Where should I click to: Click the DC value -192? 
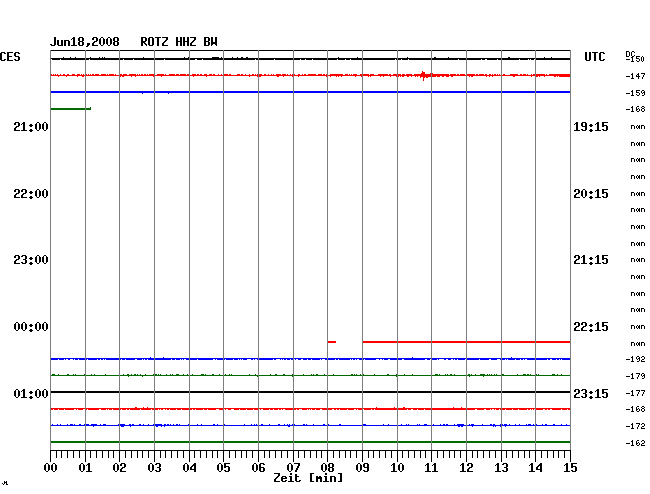tap(635, 359)
